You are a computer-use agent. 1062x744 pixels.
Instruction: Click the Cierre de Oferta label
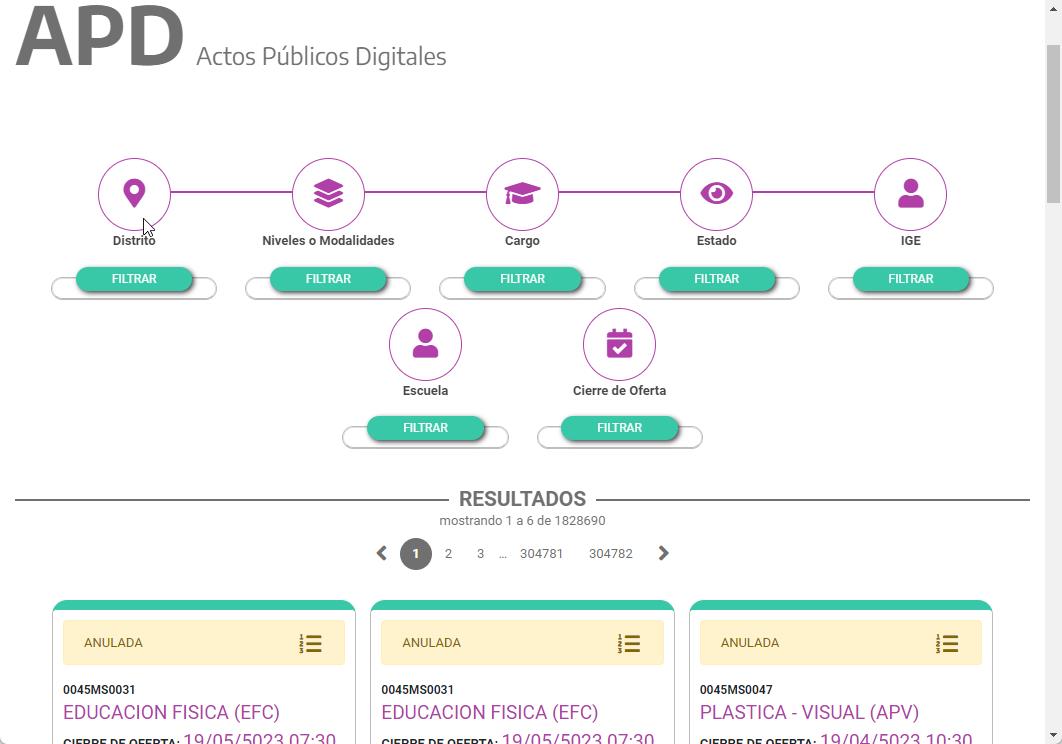pyautogui.click(x=619, y=390)
